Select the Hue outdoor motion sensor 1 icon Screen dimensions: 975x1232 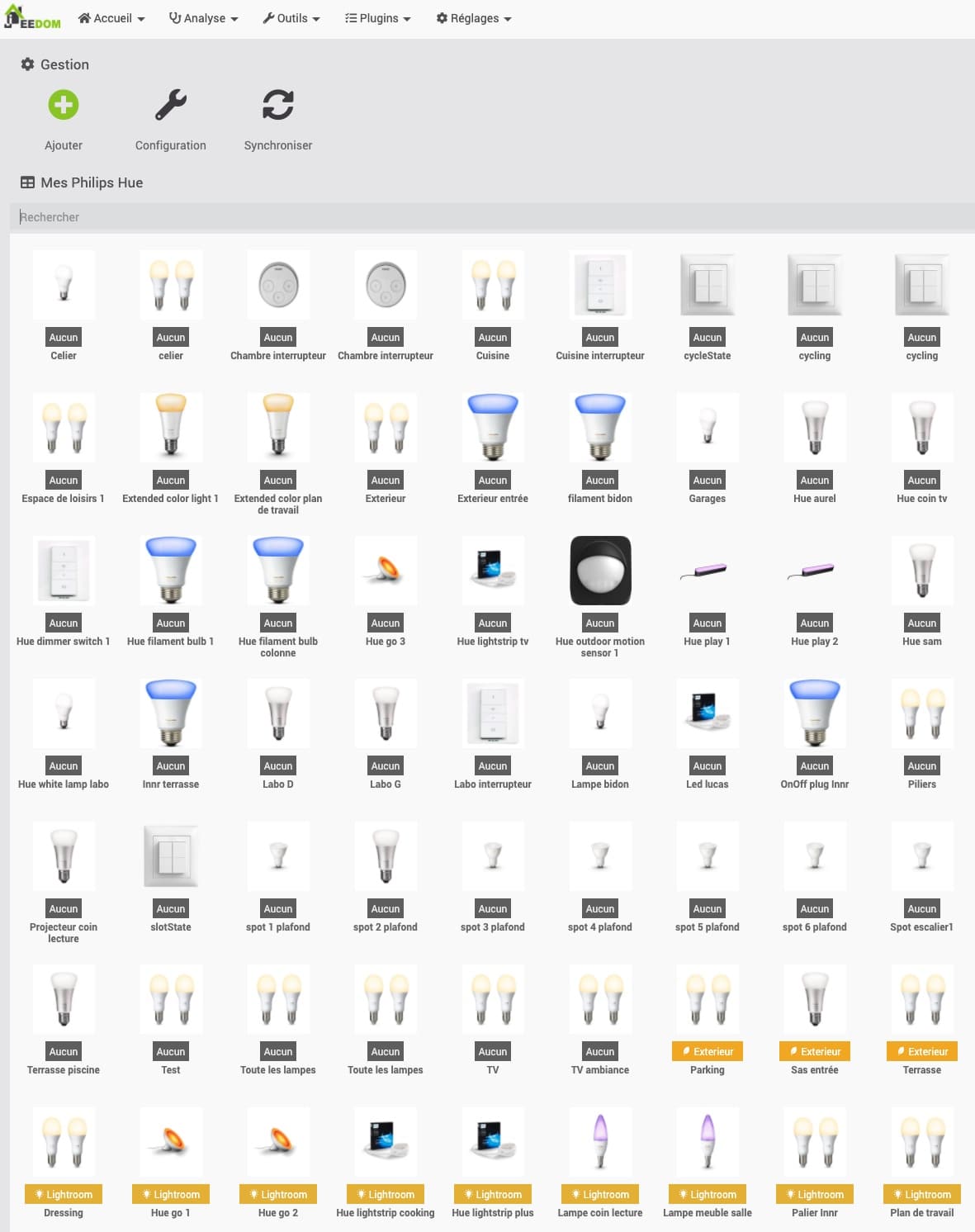click(600, 571)
